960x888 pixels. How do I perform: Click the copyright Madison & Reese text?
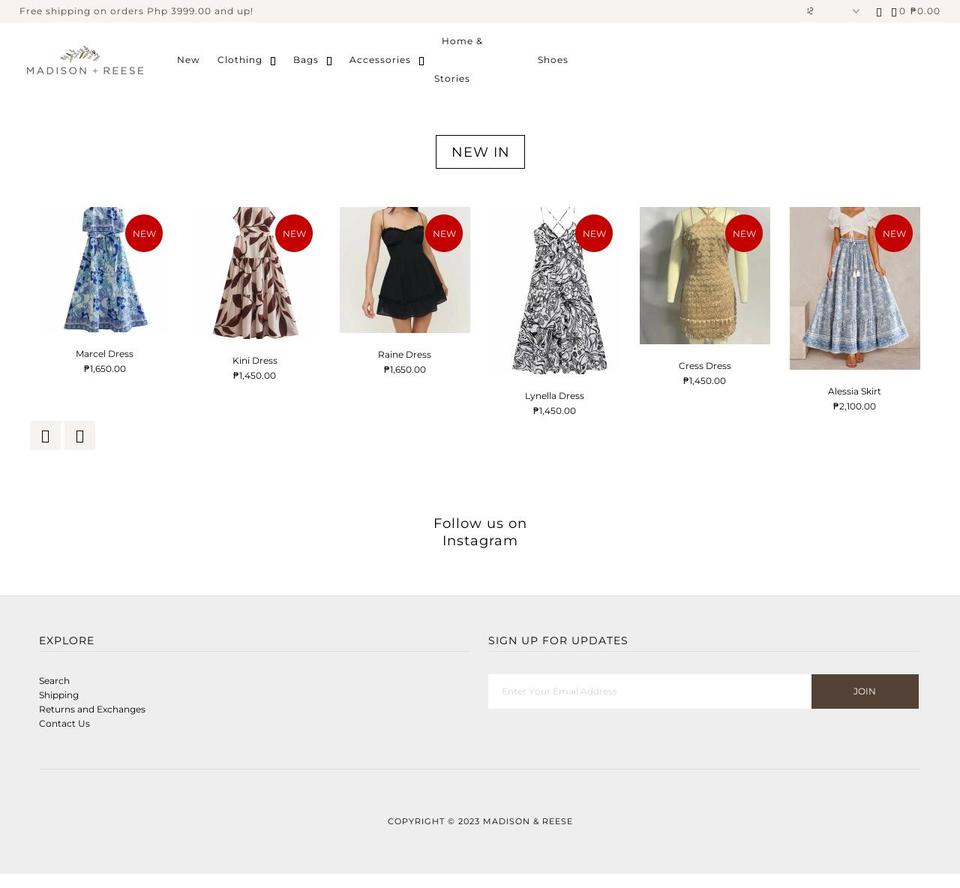(480, 821)
